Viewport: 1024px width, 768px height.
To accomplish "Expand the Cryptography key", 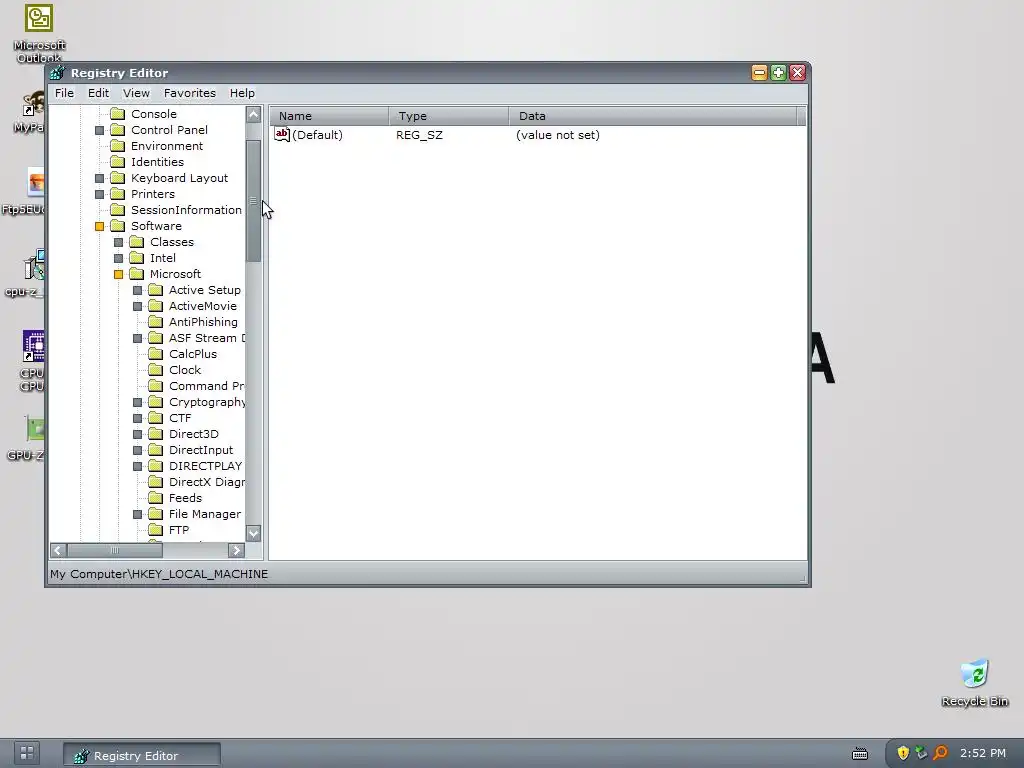I will pos(137,402).
